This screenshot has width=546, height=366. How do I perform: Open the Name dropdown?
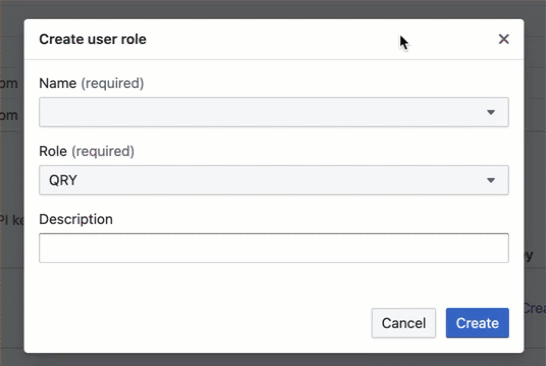click(x=274, y=112)
